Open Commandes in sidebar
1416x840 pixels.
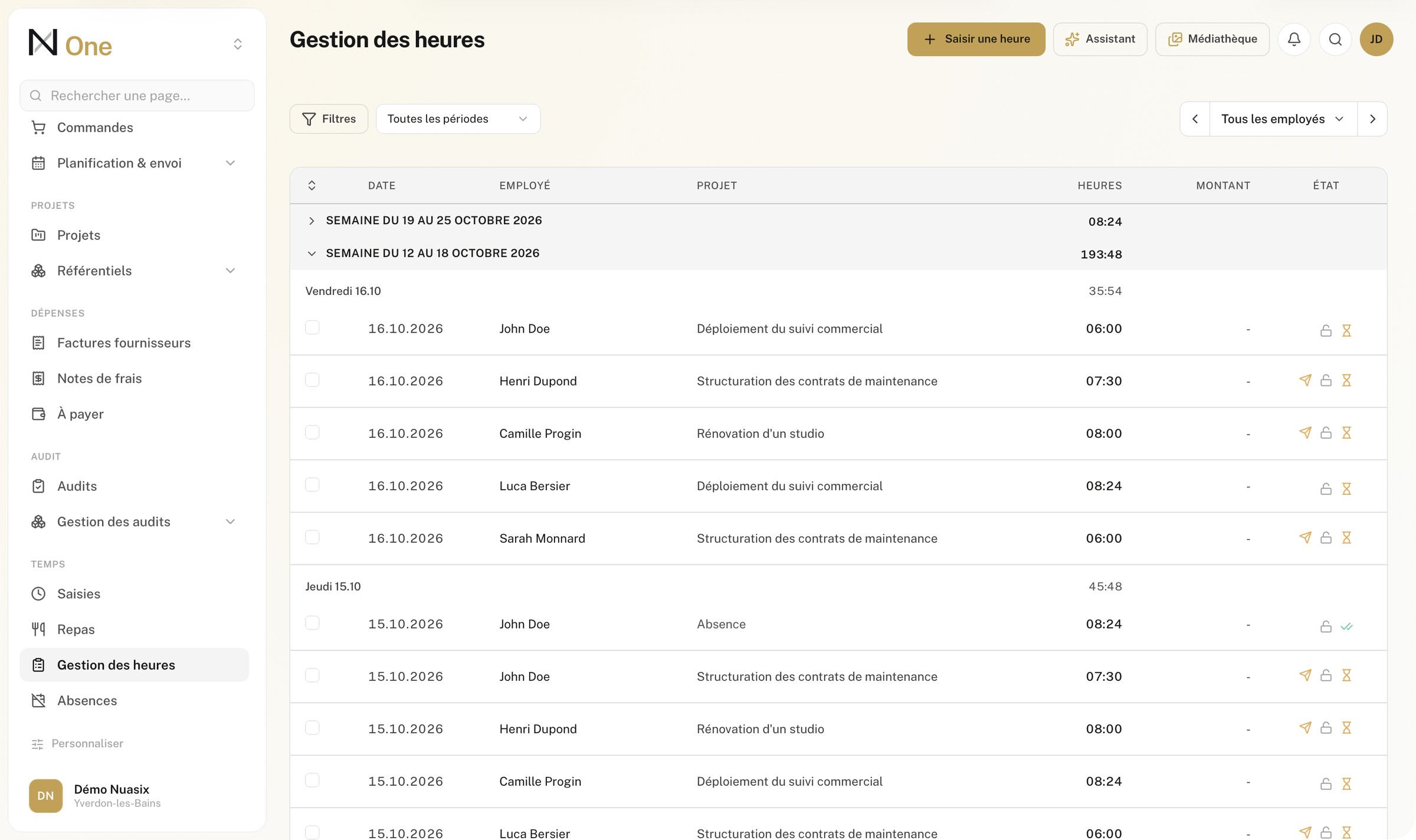point(135,127)
